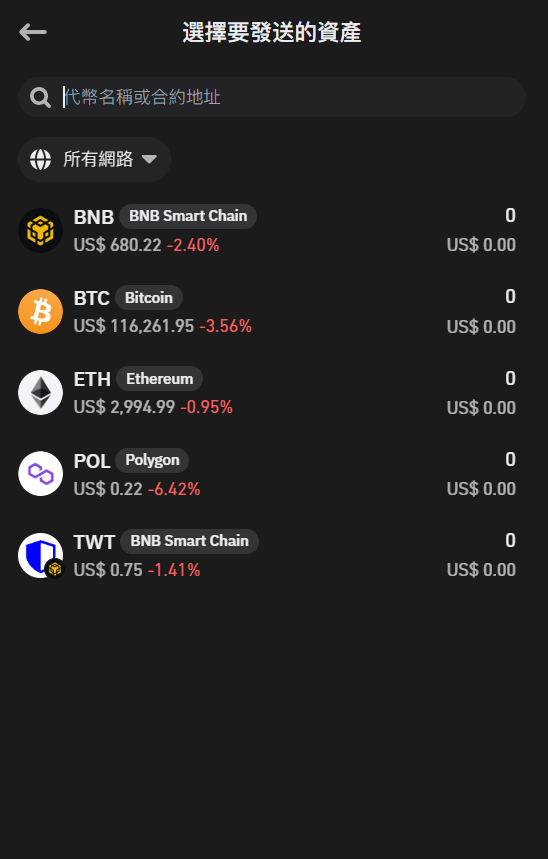Select TWT asset ticker label
The height and width of the screenshot is (859, 548).
(94, 542)
